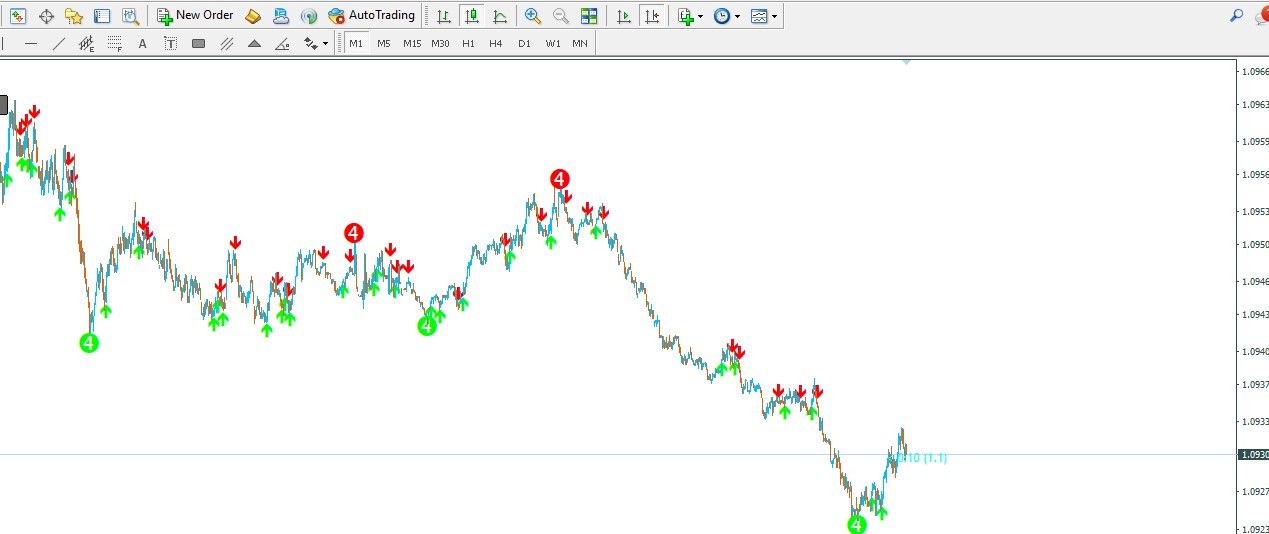1269x534 pixels.
Task: Select the Triangle shape tool
Action: [x=254, y=43]
